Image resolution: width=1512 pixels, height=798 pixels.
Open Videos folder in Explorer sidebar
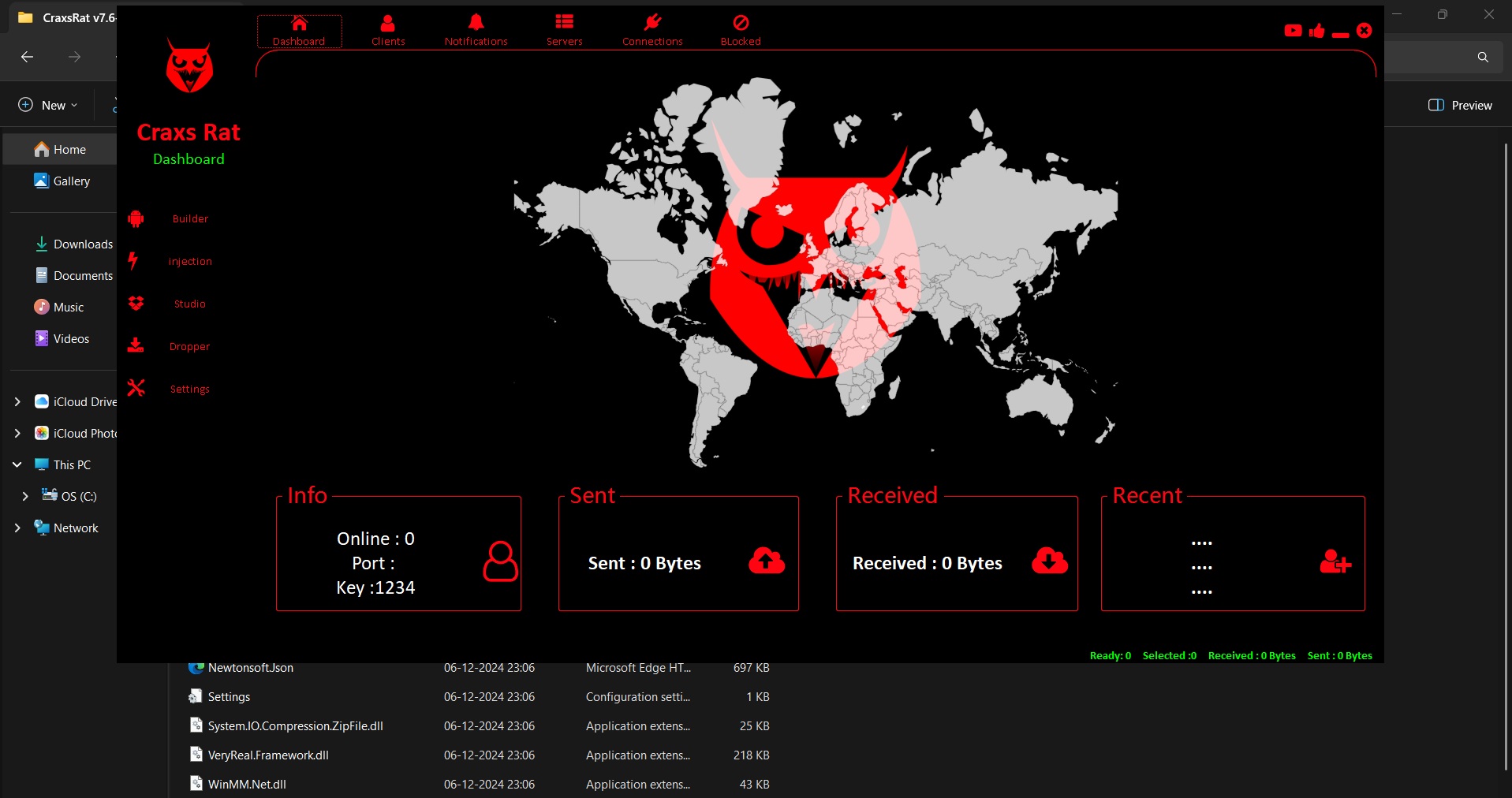click(62, 338)
